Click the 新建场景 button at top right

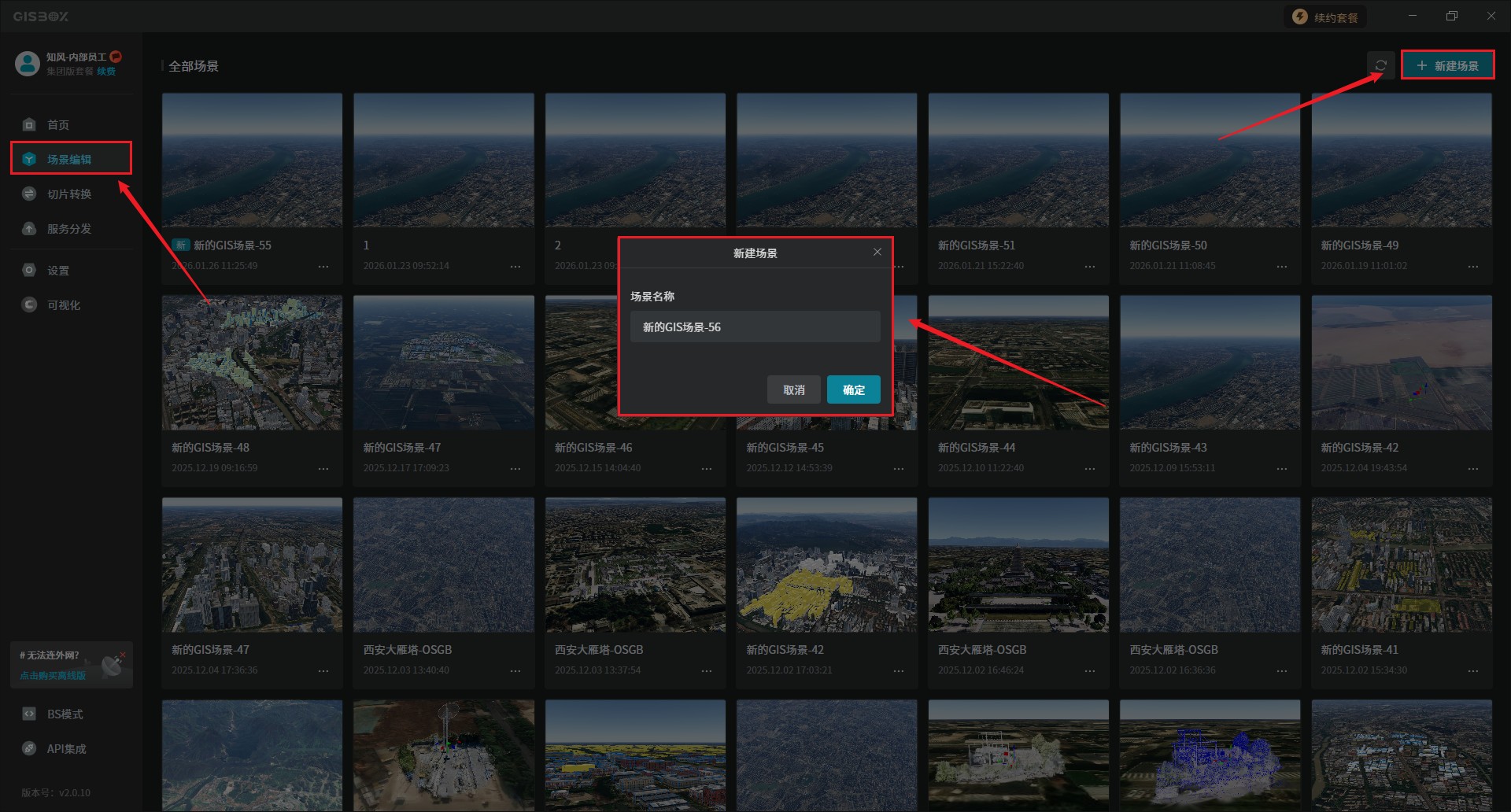pyautogui.click(x=1447, y=65)
